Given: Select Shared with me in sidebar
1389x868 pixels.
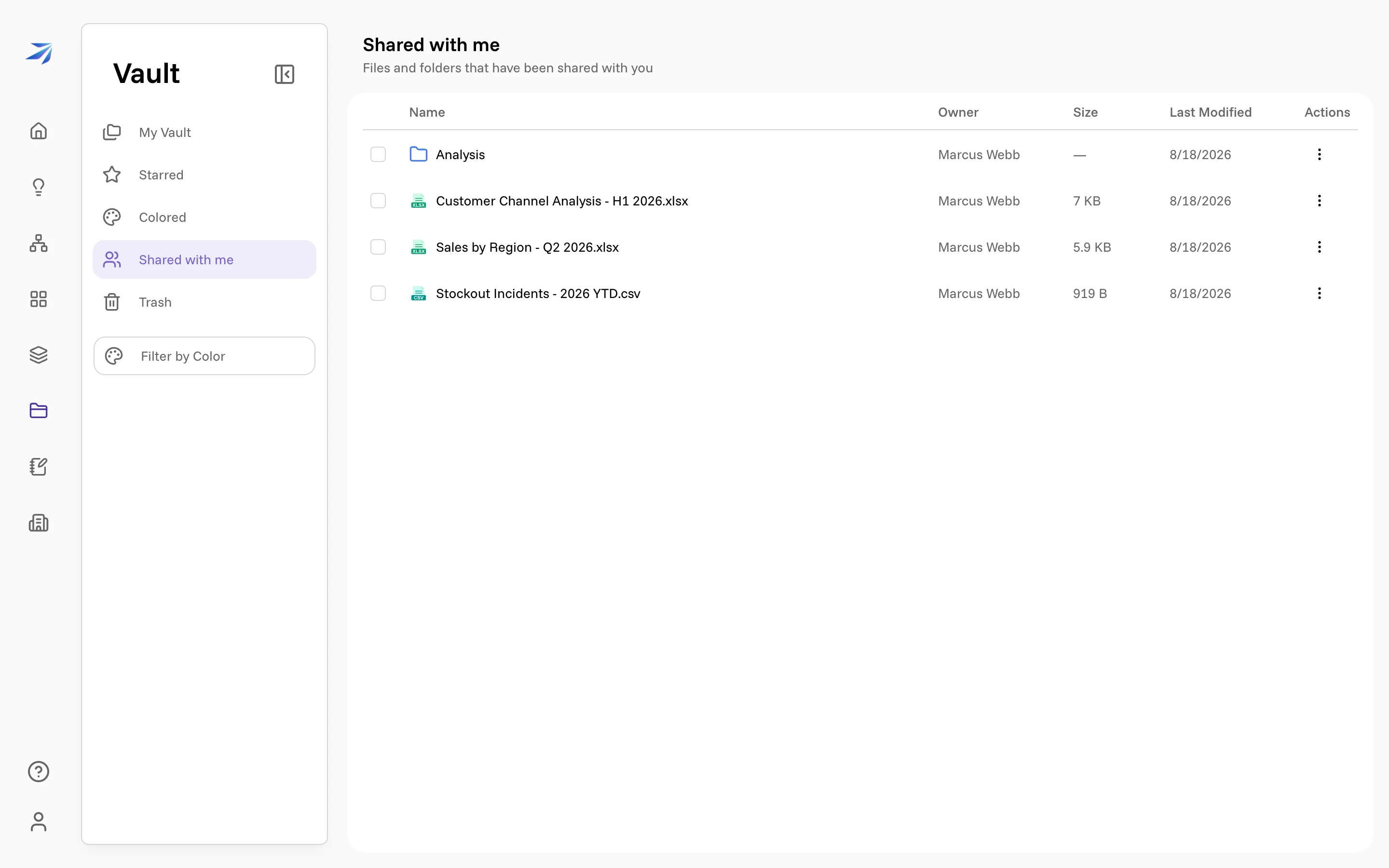Looking at the screenshot, I should pyautogui.click(x=204, y=259).
